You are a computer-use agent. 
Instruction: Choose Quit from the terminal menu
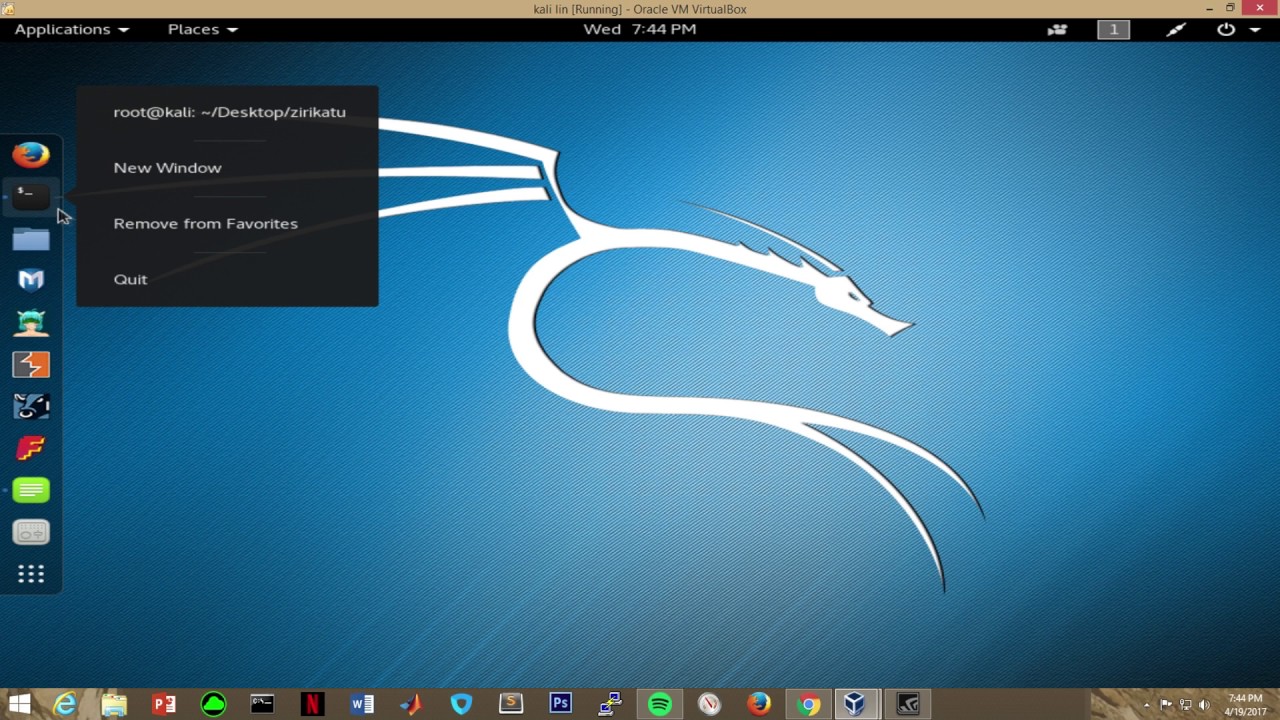(x=130, y=280)
